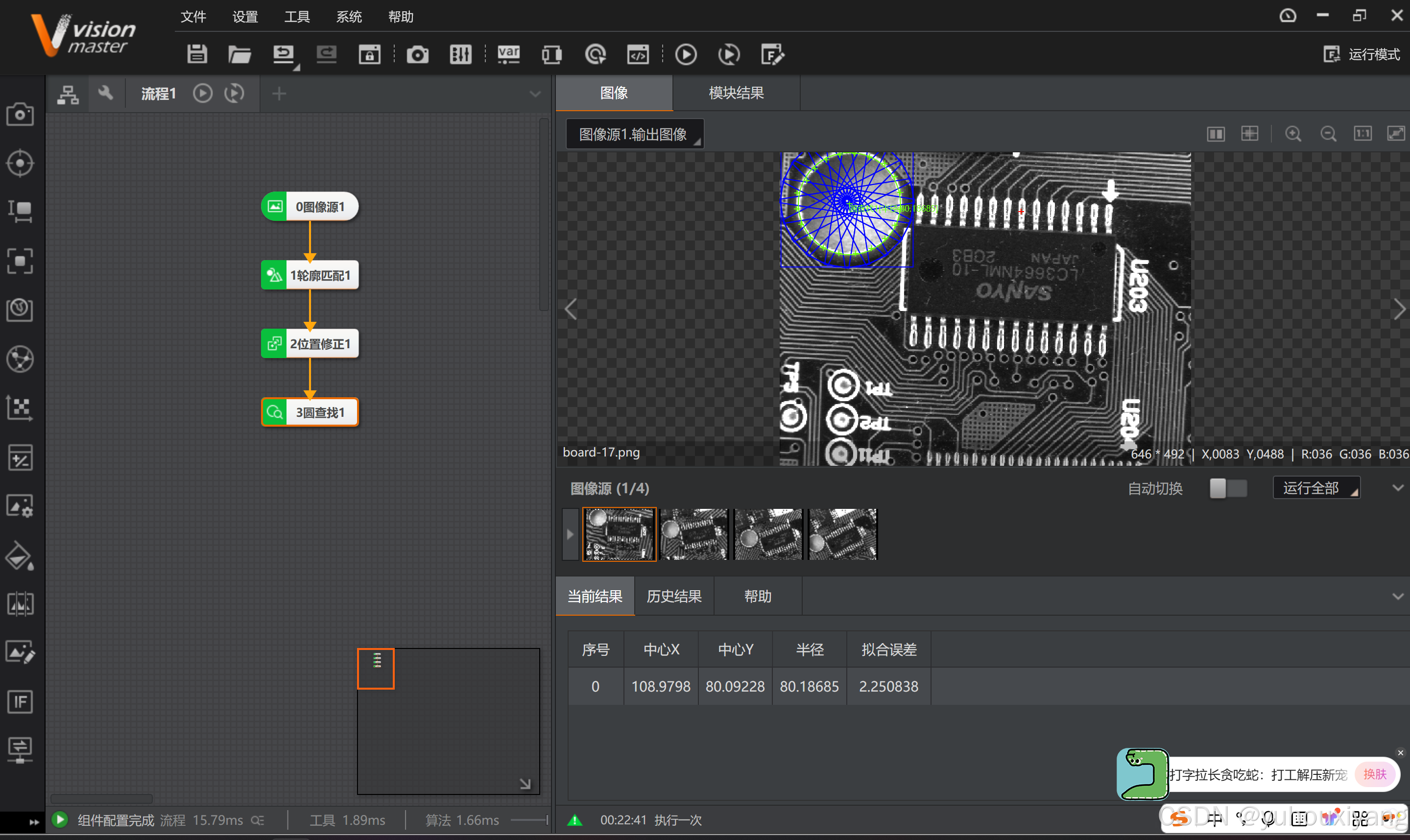Select the 3圆查找1 module node
Viewport: 1410px width, 840px height.
[x=310, y=412]
